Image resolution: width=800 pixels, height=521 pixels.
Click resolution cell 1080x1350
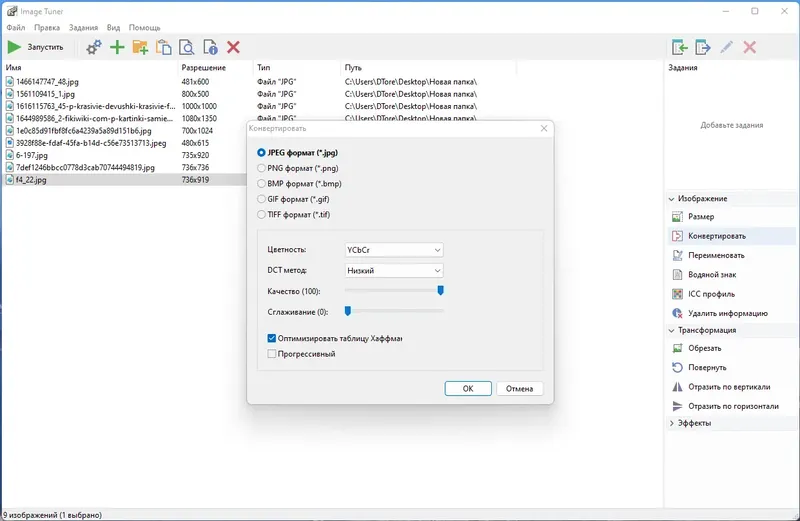point(199,118)
